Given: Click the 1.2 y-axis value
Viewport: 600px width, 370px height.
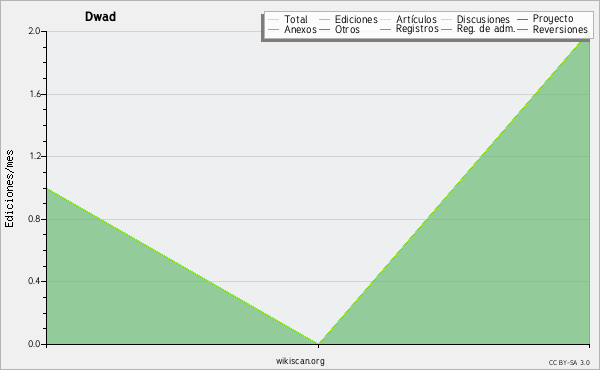Looking at the screenshot, I should click(x=34, y=156).
